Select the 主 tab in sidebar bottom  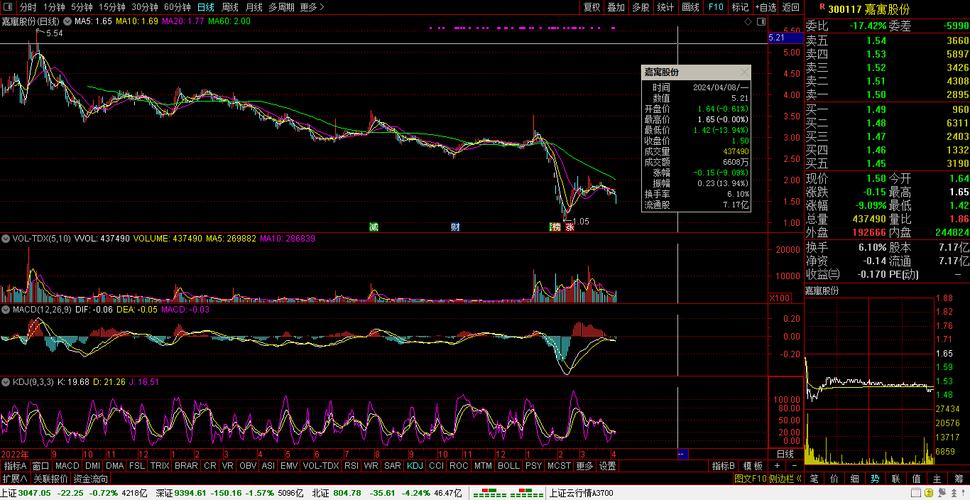[937, 478]
